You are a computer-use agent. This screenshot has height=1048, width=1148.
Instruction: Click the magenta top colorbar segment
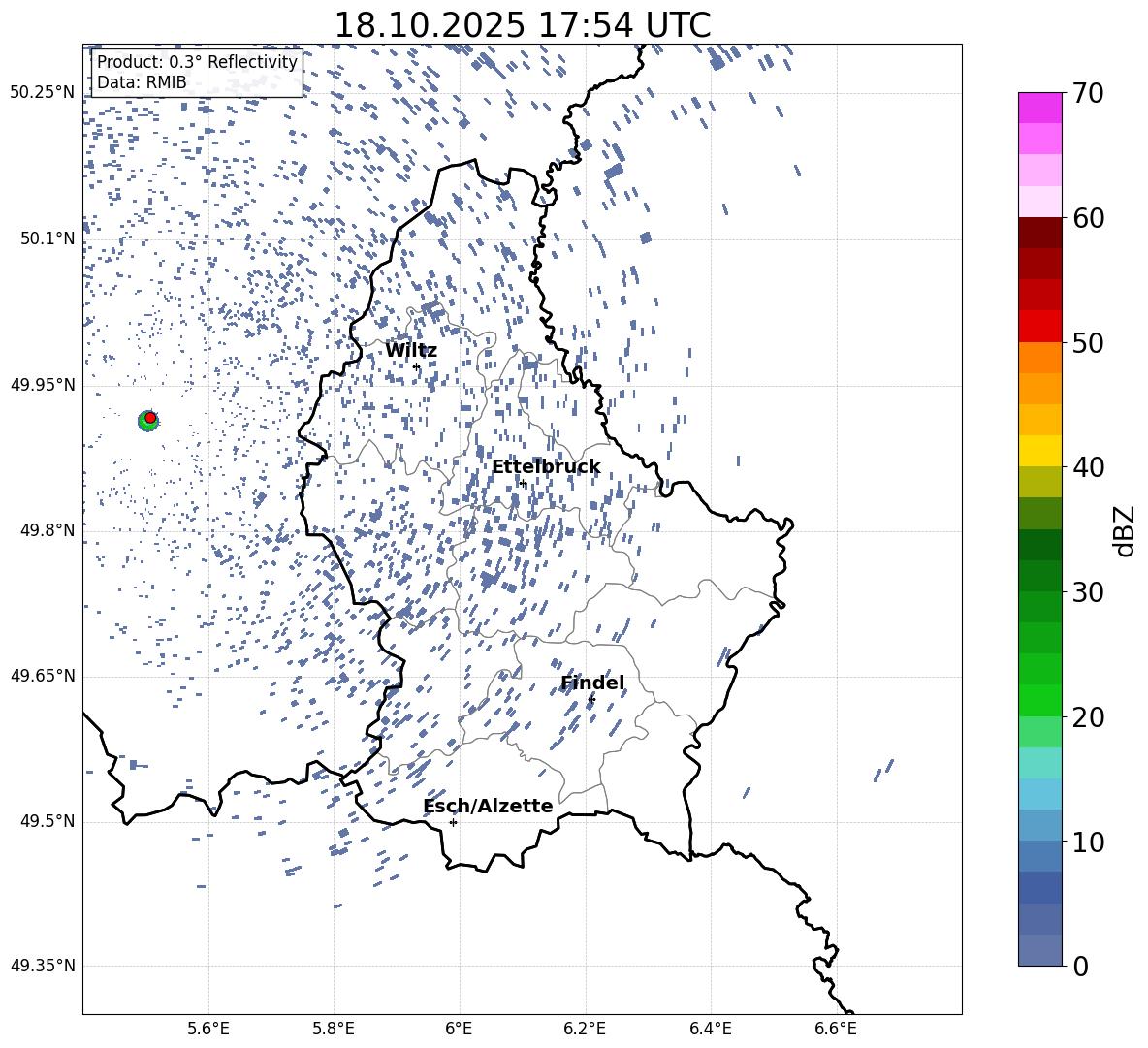coord(1040,108)
